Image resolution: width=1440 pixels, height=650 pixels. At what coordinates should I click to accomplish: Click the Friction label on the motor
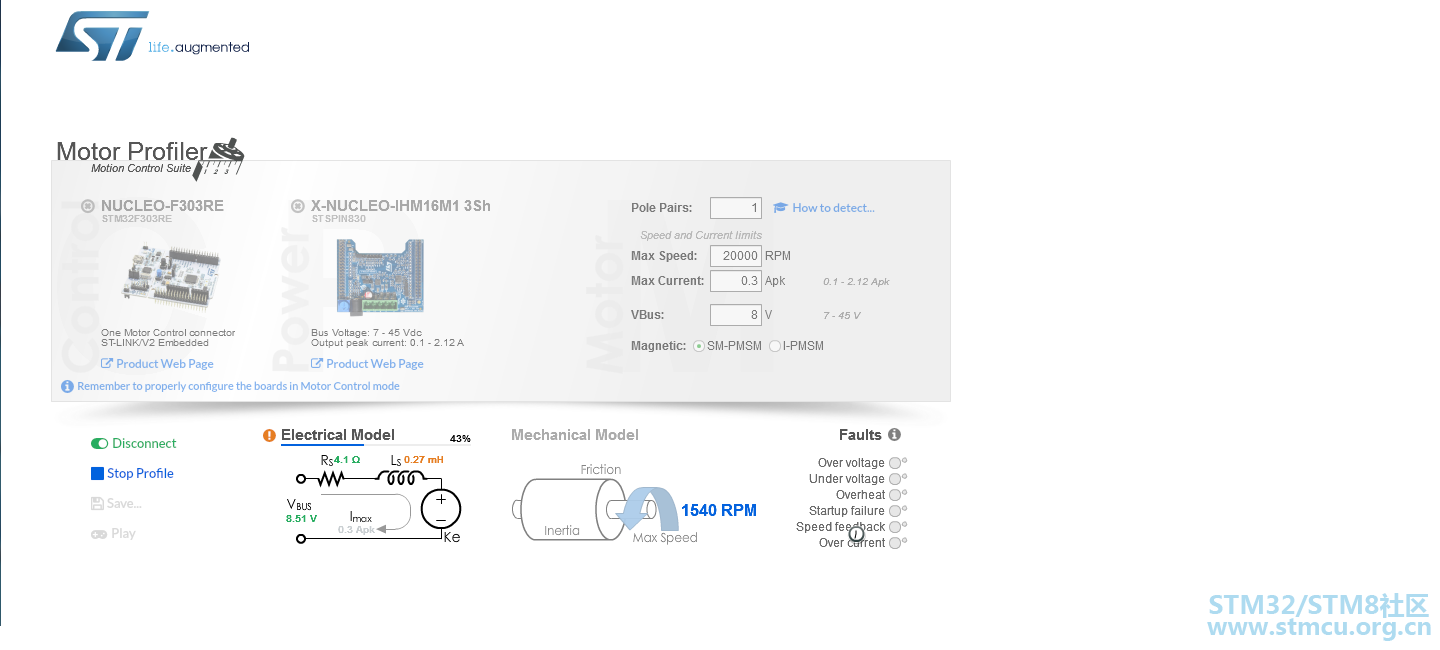601,470
